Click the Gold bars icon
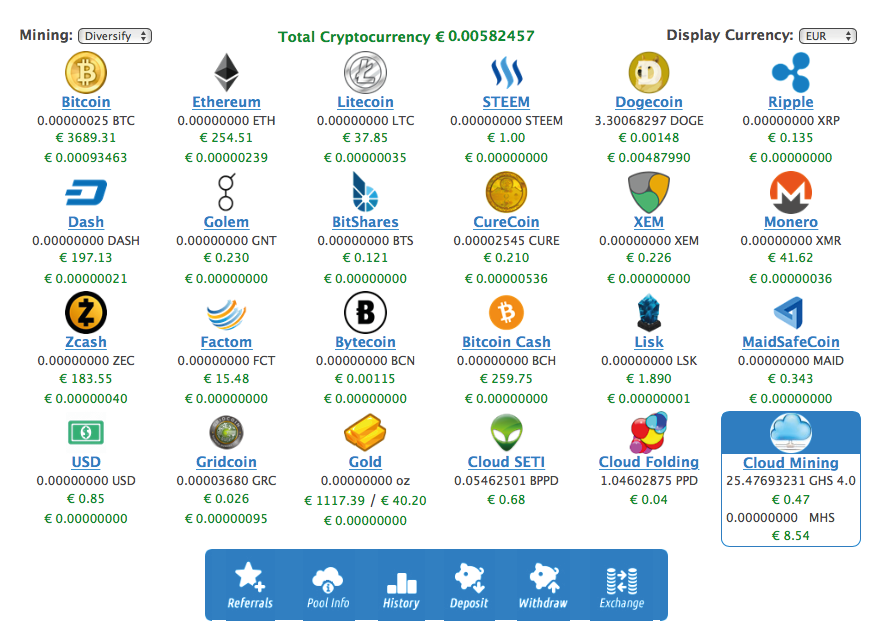The image size is (890, 630). coord(365,433)
